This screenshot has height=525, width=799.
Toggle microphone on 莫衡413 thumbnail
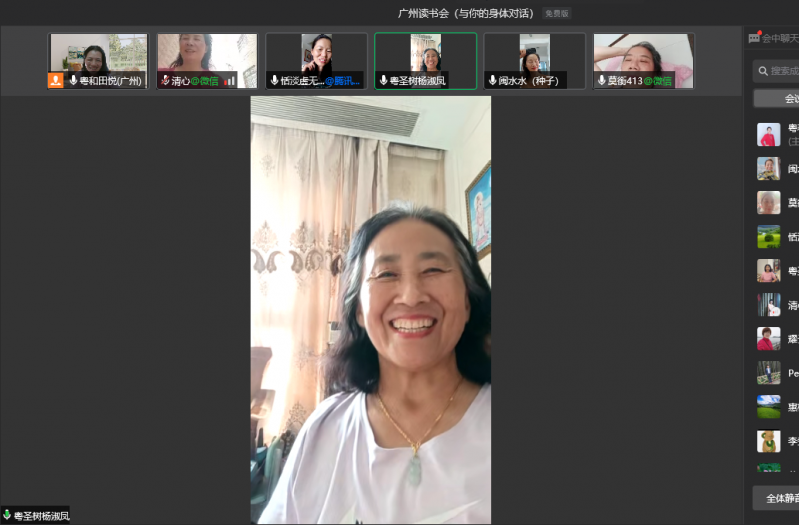pyautogui.click(x=602, y=80)
